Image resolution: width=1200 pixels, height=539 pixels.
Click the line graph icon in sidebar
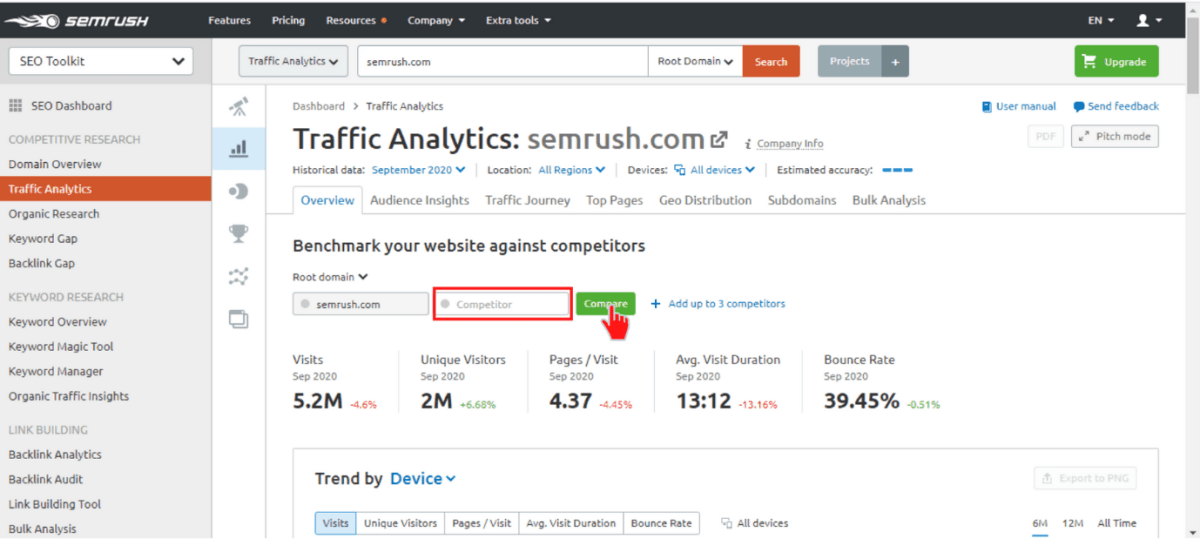tap(238, 277)
